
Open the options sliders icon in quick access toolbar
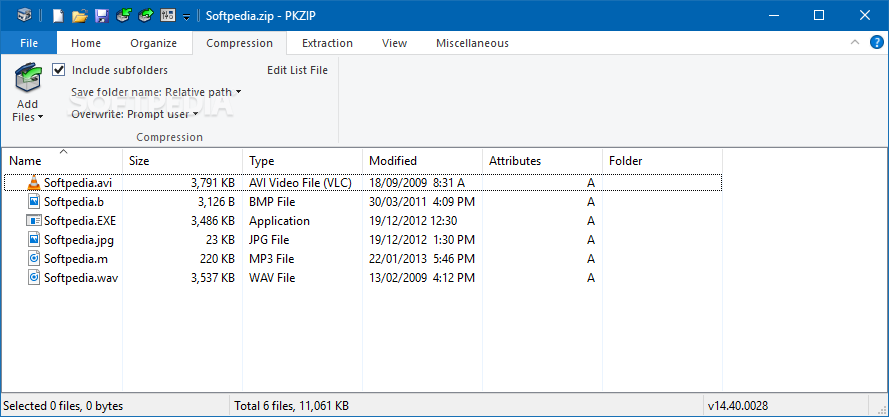pyautogui.click(x=168, y=15)
